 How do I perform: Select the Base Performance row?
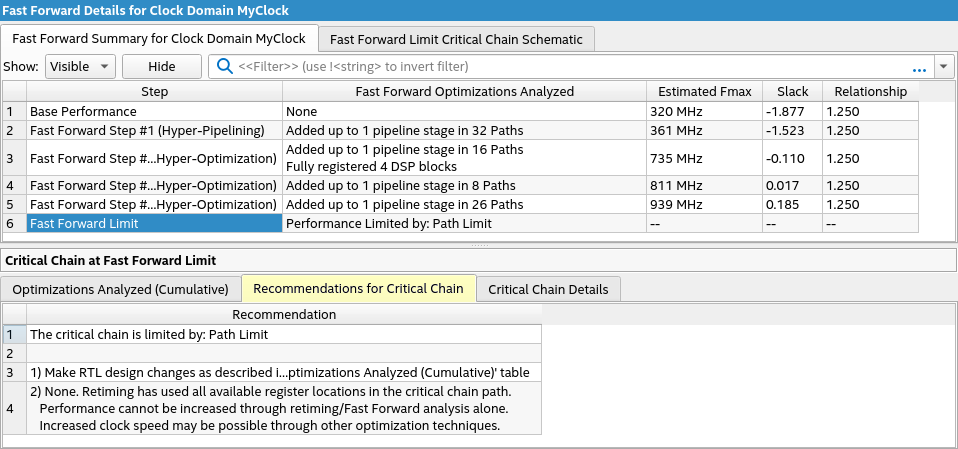click(155, 111)
